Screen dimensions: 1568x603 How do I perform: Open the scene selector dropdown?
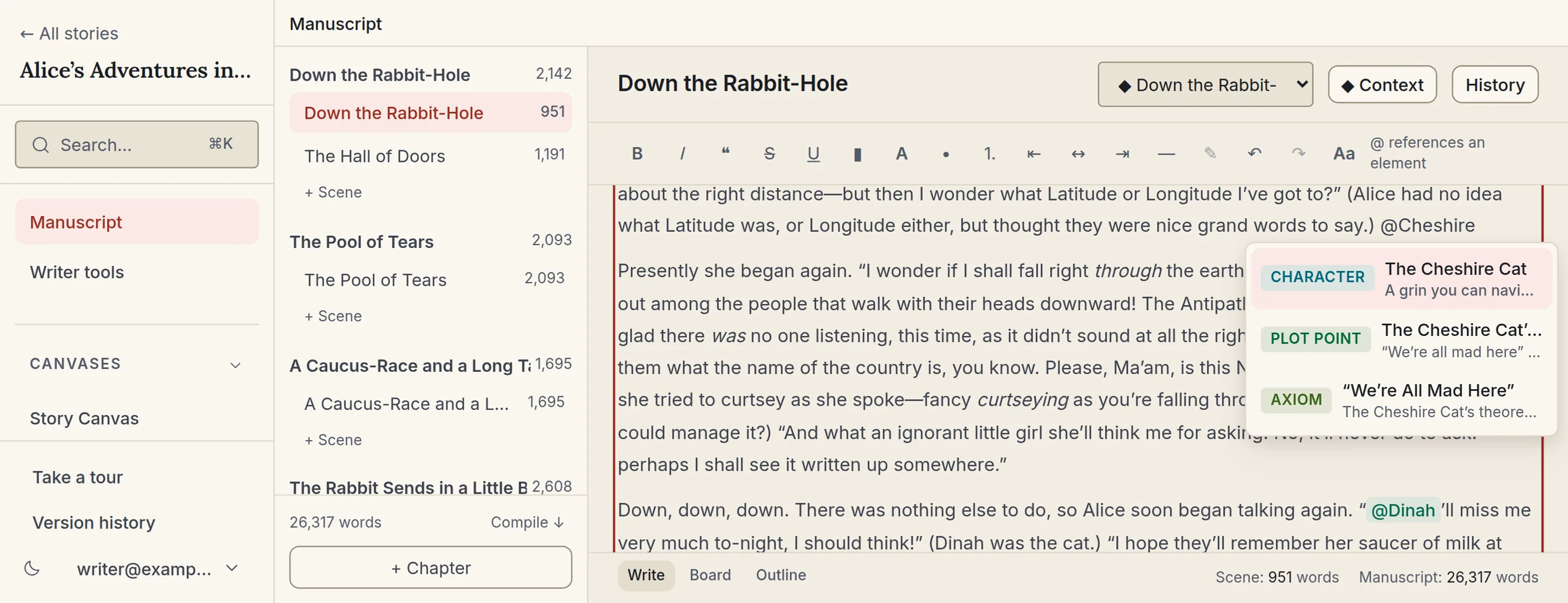click(x=1205, y=84)
